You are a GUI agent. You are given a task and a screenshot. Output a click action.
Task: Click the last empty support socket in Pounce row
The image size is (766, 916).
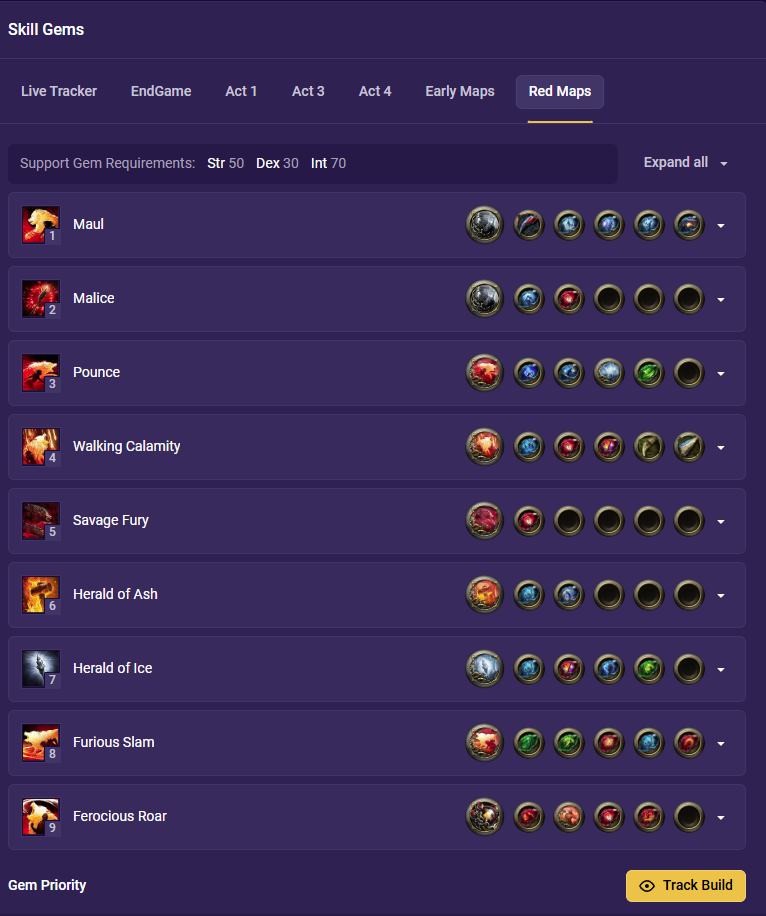(689, 373)
